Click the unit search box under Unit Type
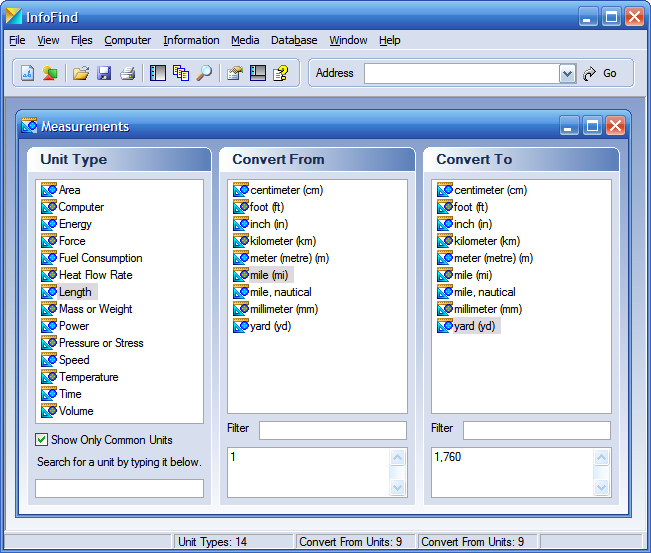 (120, 488)
